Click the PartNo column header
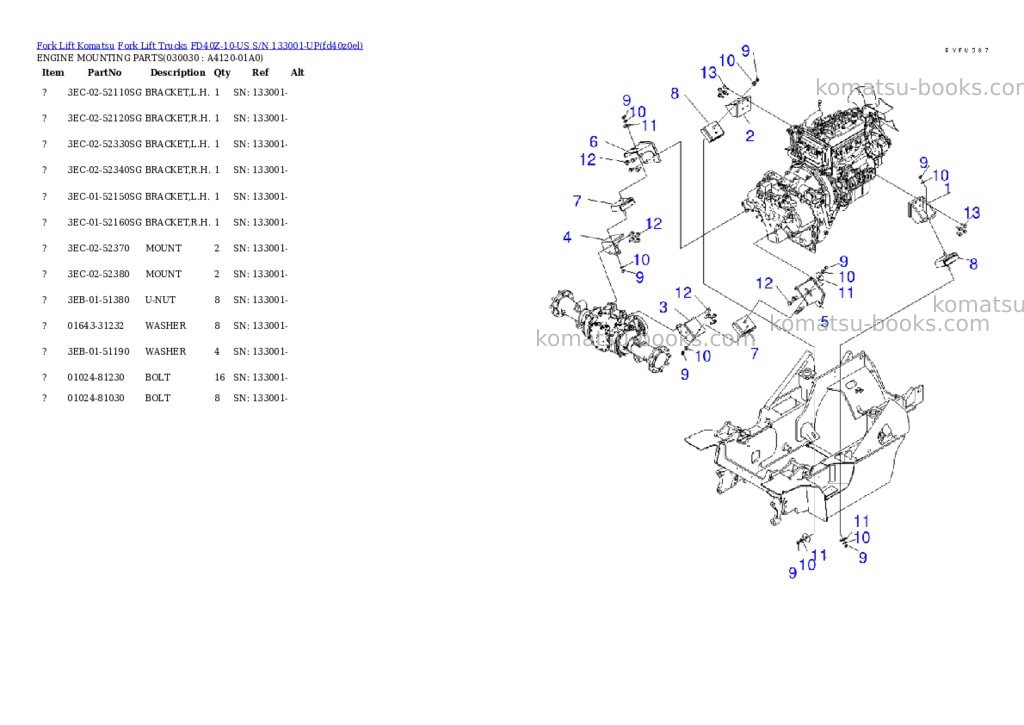This screenshot has height=725, width=1024. pos(104,72)
